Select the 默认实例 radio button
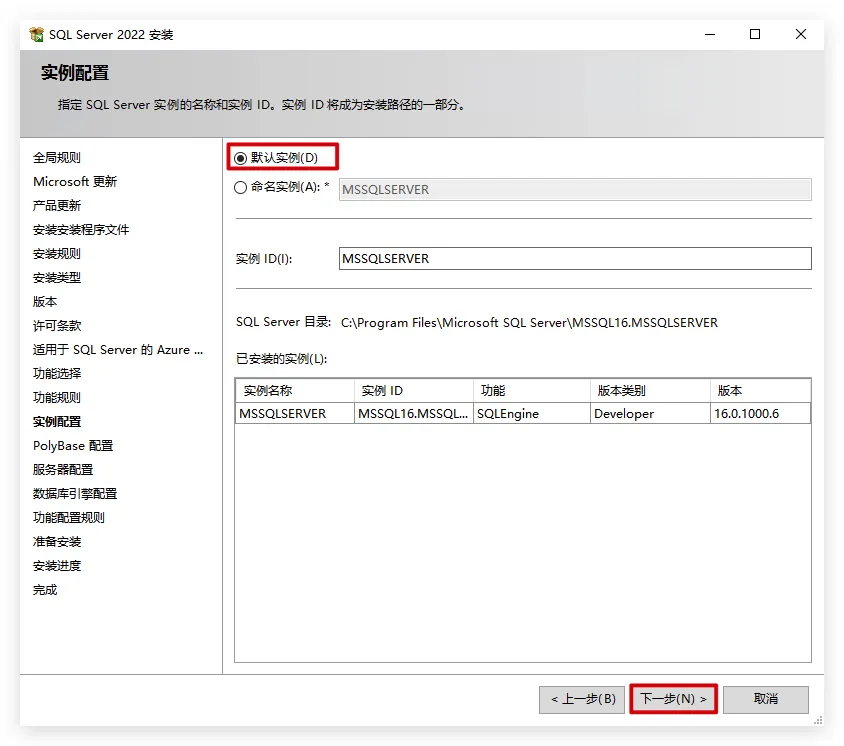Image resolution: width=844 pixels, height=746 pixels. pos(241,158)
